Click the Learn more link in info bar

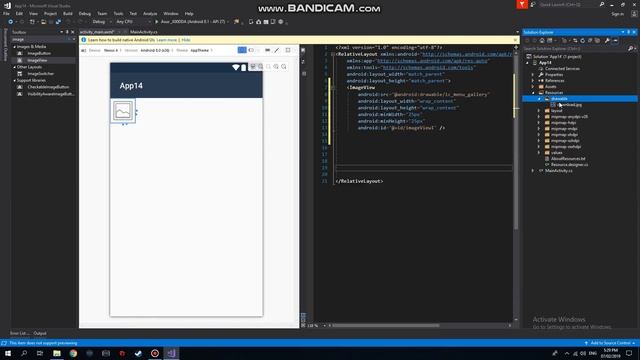pos(167,40)
